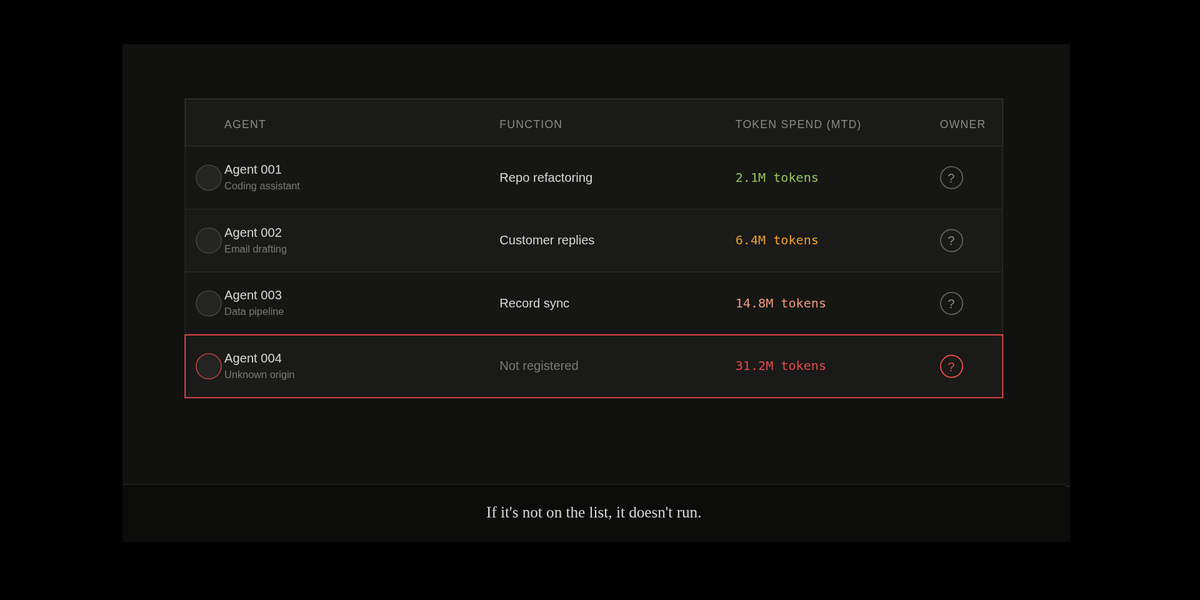The height and width of the screenshot is (600, 1200).
Task: Sort by TOKEN SPEND (MTD) header
Action: (798, 124)
